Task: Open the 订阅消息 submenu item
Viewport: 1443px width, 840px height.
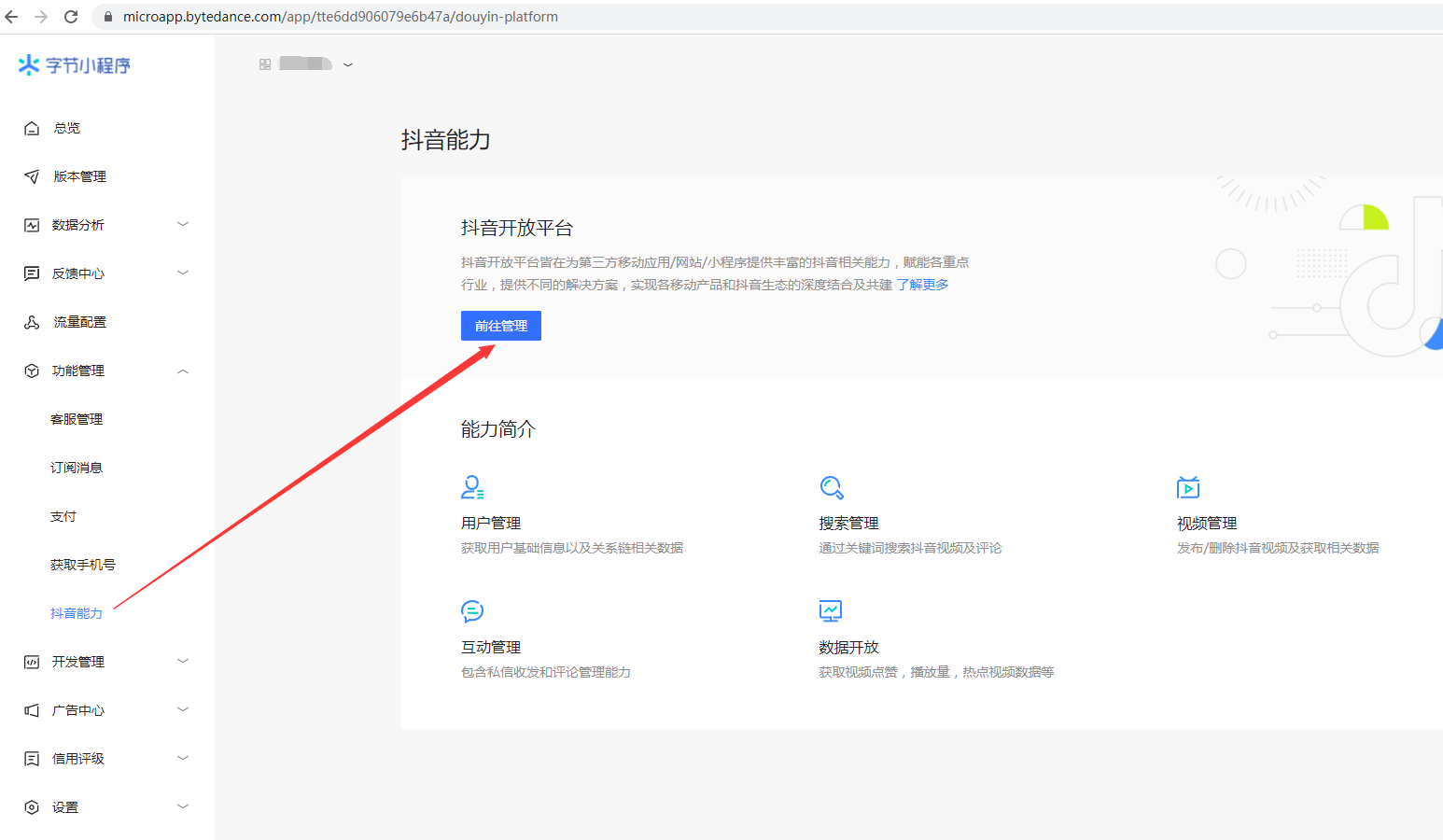Action: 77,468
